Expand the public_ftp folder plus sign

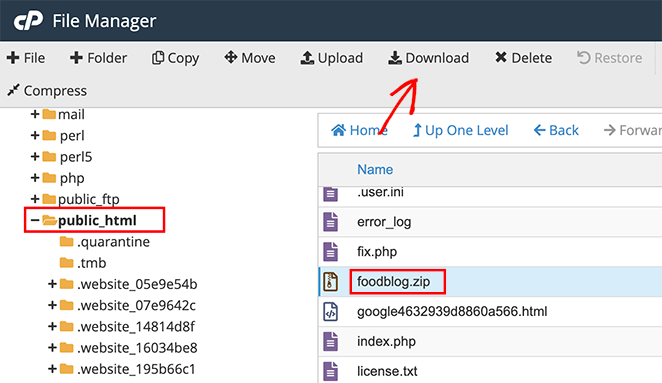pyautogui.click(x=35, y=198)
